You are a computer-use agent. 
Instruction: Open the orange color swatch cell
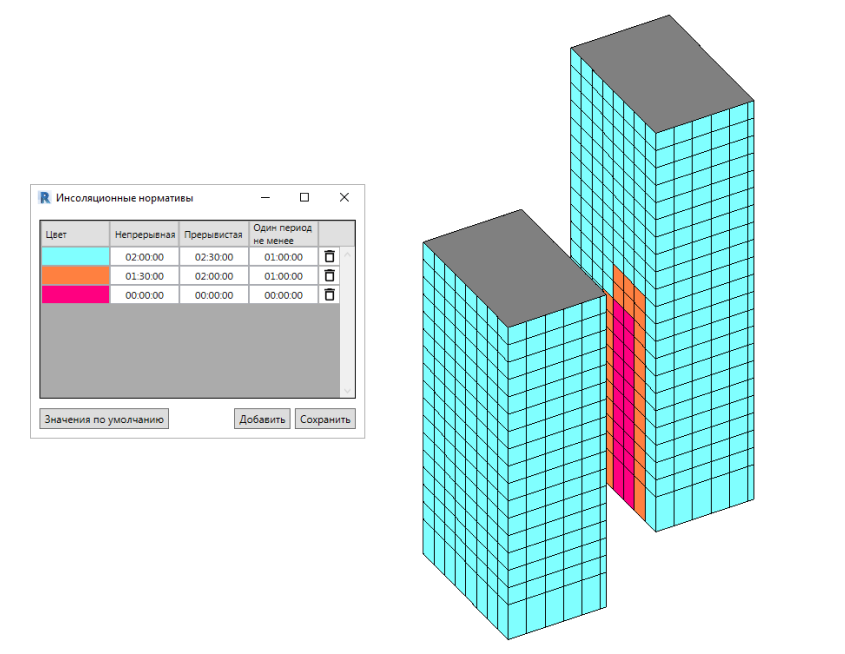[75, 276]
